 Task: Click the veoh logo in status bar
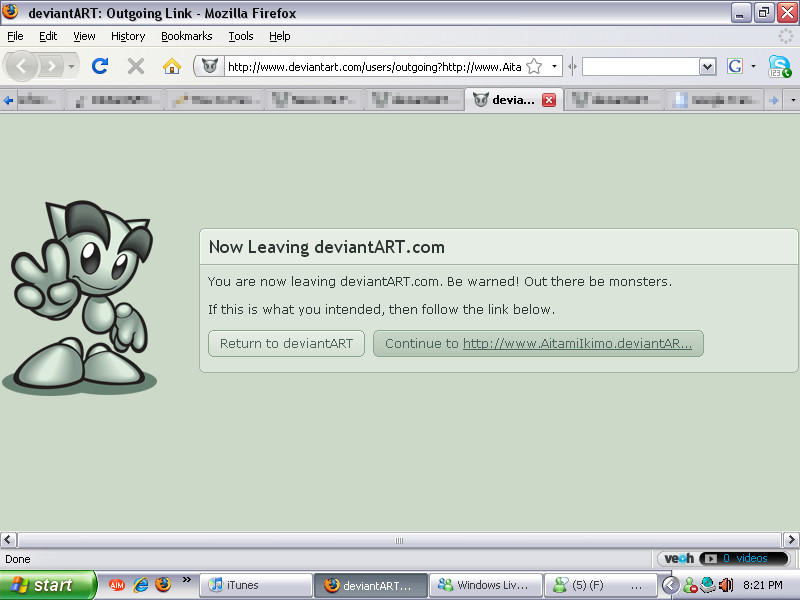679,559
